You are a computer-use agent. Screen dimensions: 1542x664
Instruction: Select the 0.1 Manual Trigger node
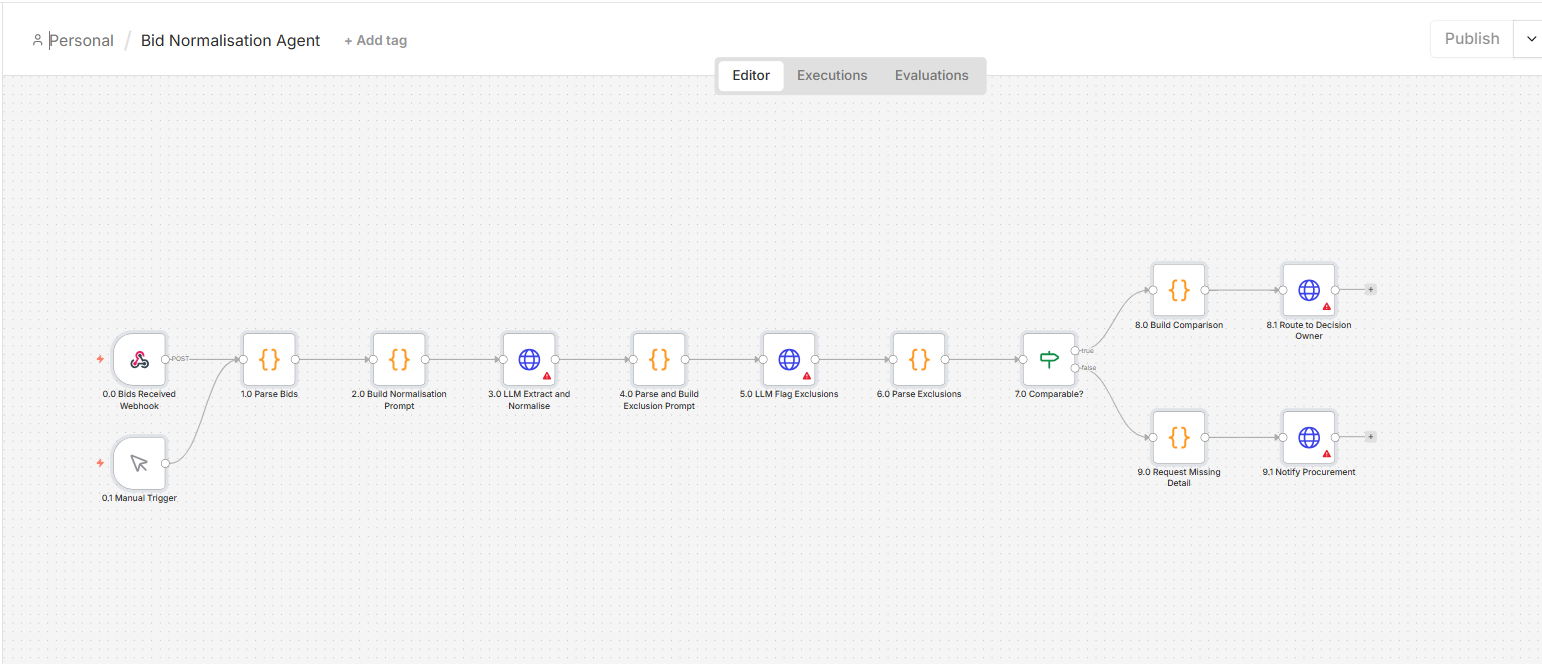coord(139,463)
